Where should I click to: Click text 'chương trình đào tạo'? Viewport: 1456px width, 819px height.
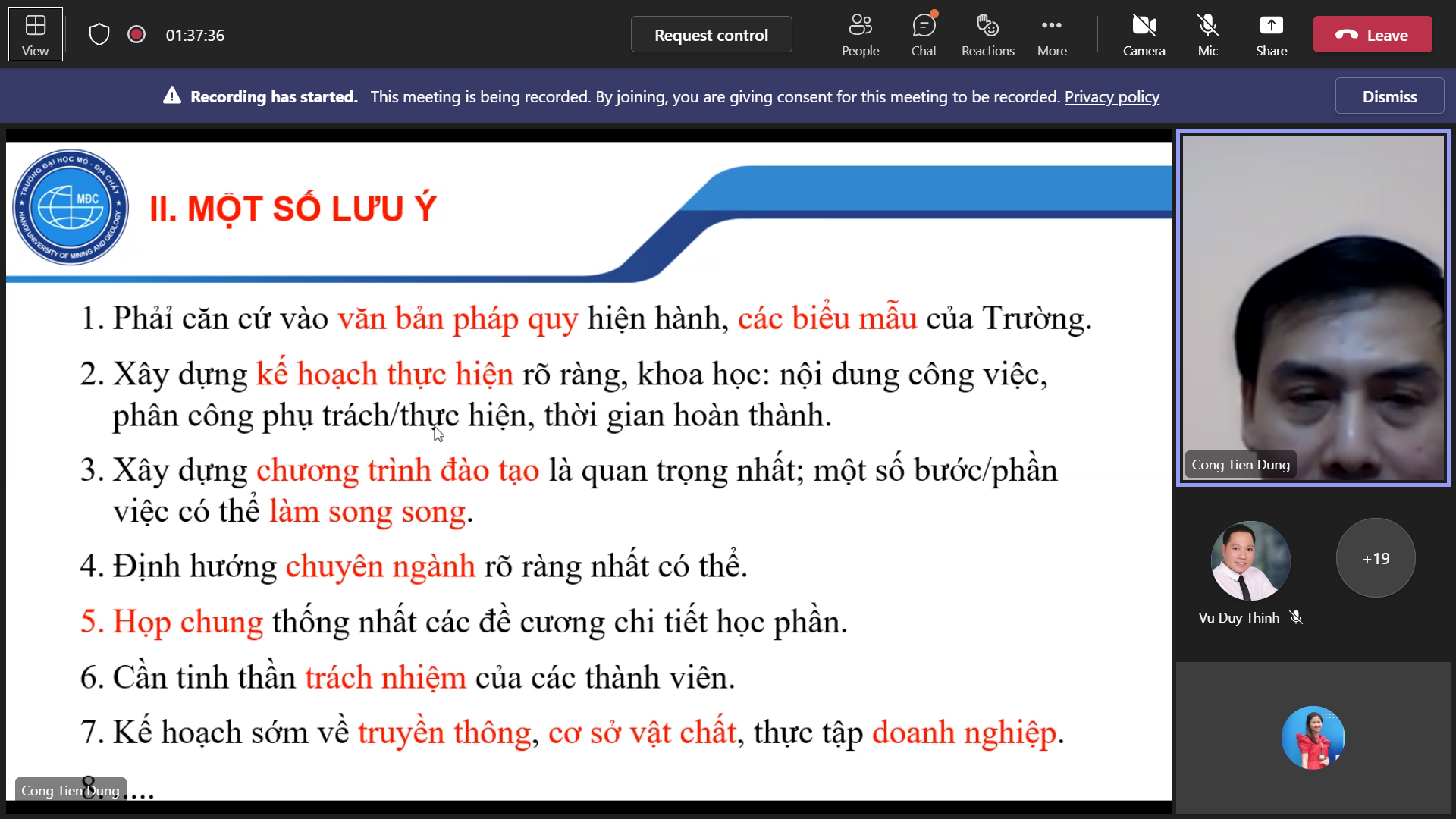397,471
